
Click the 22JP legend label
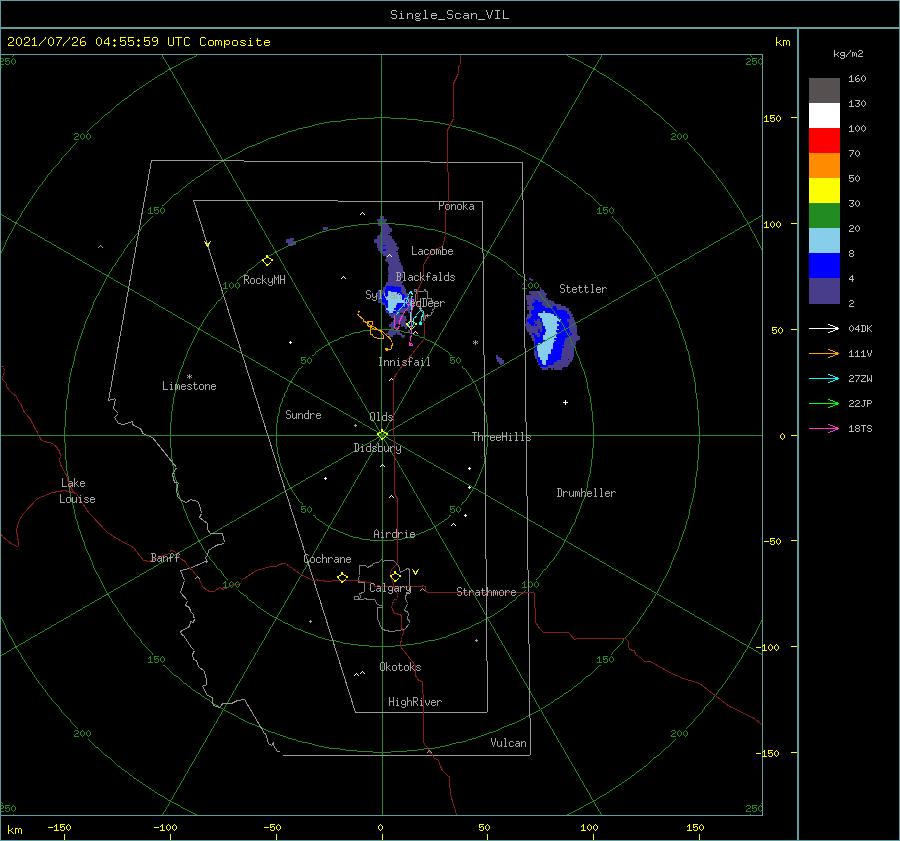(860, 404)
